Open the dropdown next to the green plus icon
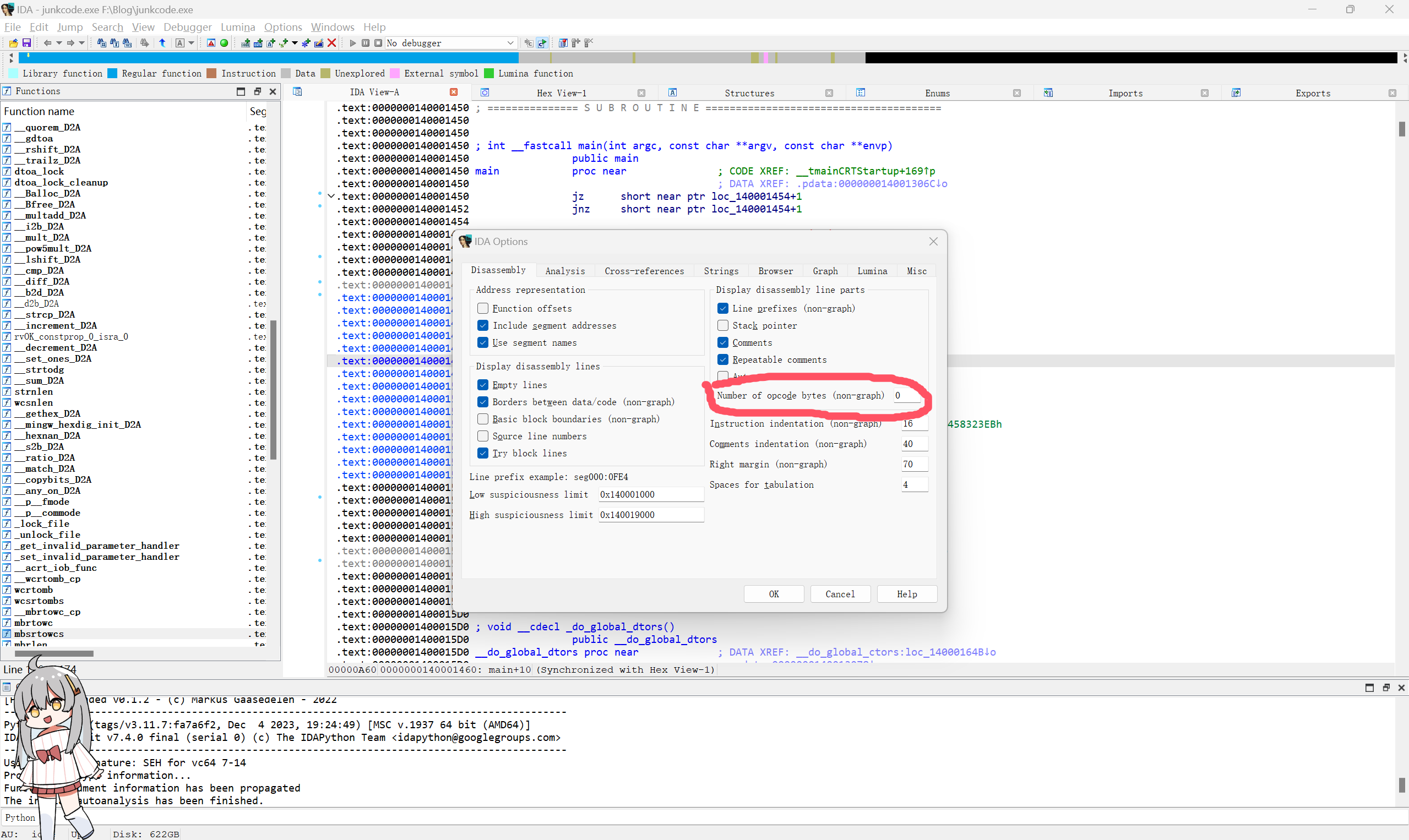Screen dimensions: 1409x840 click(295, 43)
